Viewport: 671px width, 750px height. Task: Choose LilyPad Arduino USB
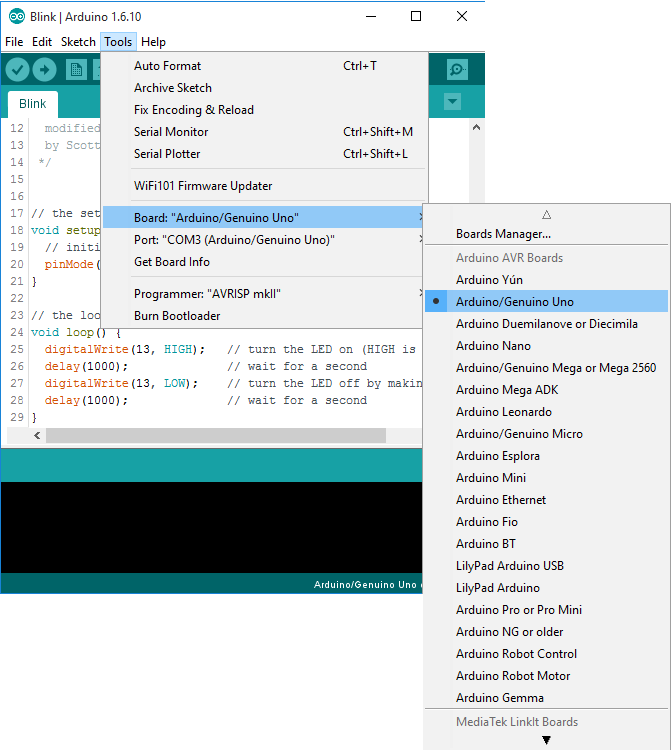coord(546,566)
